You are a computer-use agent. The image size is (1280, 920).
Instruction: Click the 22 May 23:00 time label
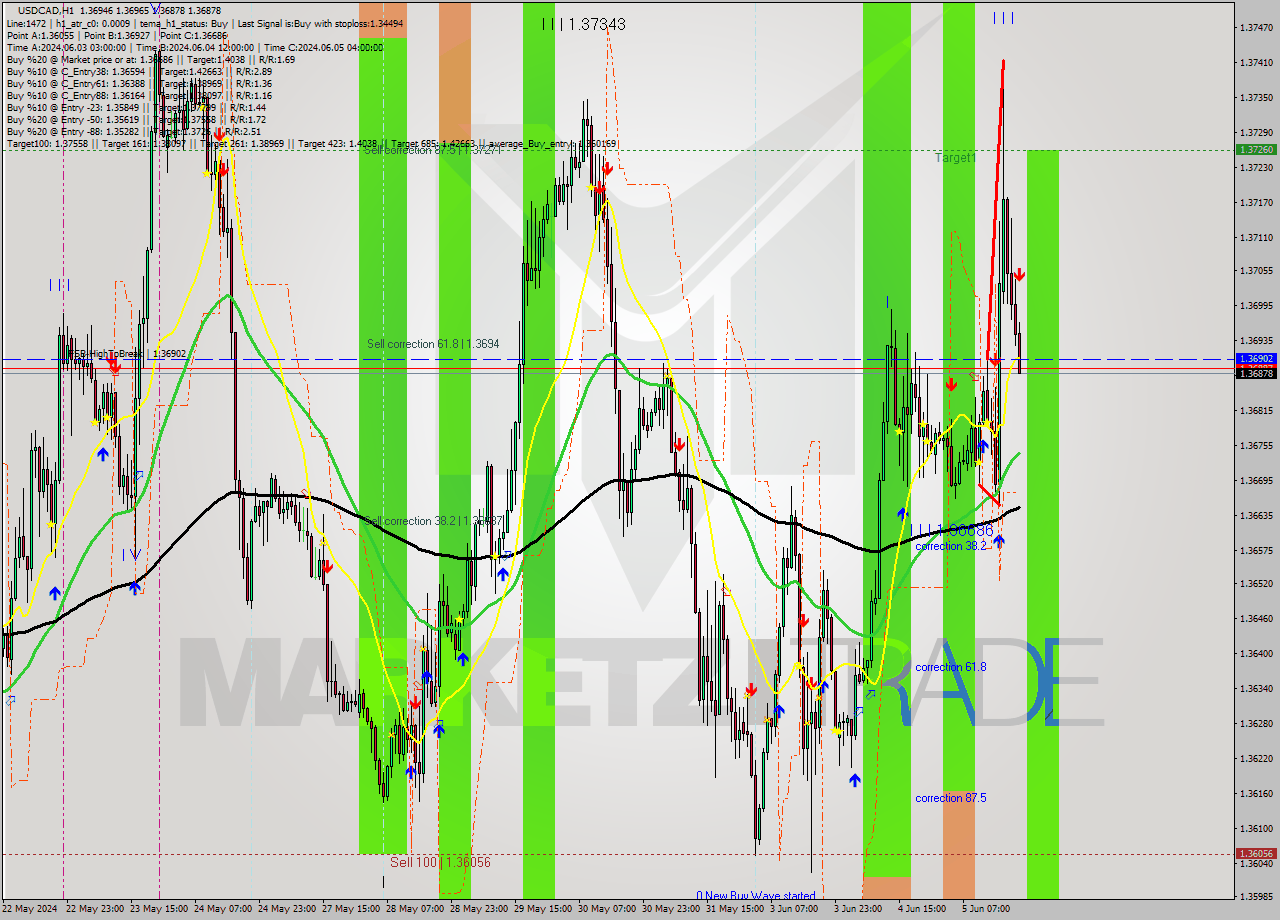click(x=95, y=909)
